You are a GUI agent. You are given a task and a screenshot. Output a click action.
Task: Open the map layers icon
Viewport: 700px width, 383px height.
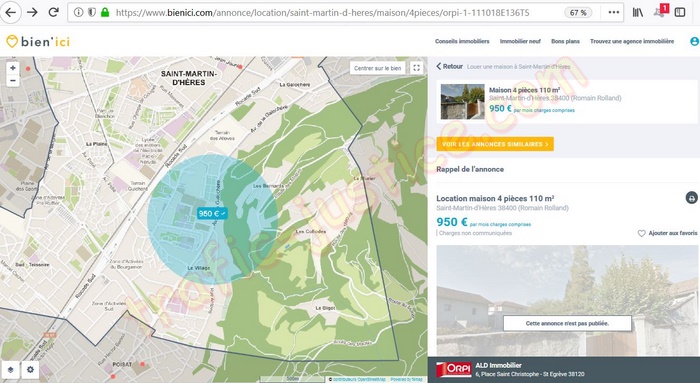(11, 370)
